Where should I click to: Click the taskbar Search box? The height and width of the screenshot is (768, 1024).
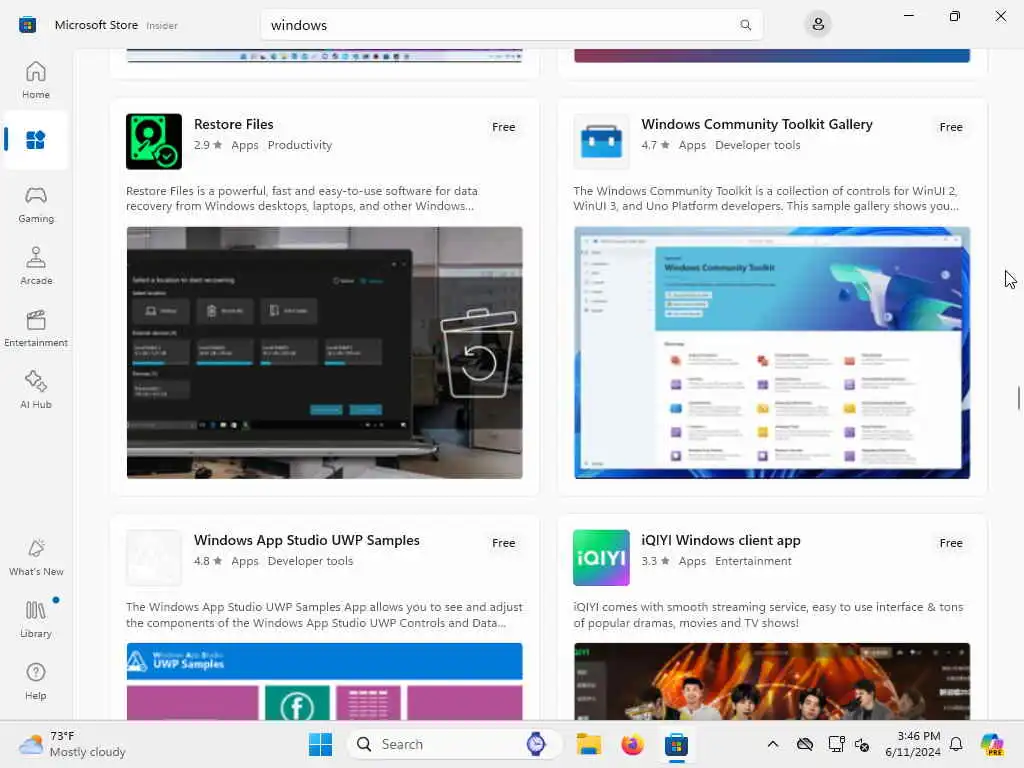pyautogui.click(x=455, y=744)
